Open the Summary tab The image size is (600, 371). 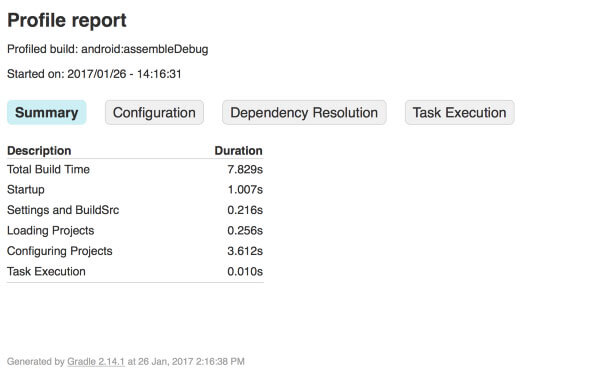coord(47,112)
